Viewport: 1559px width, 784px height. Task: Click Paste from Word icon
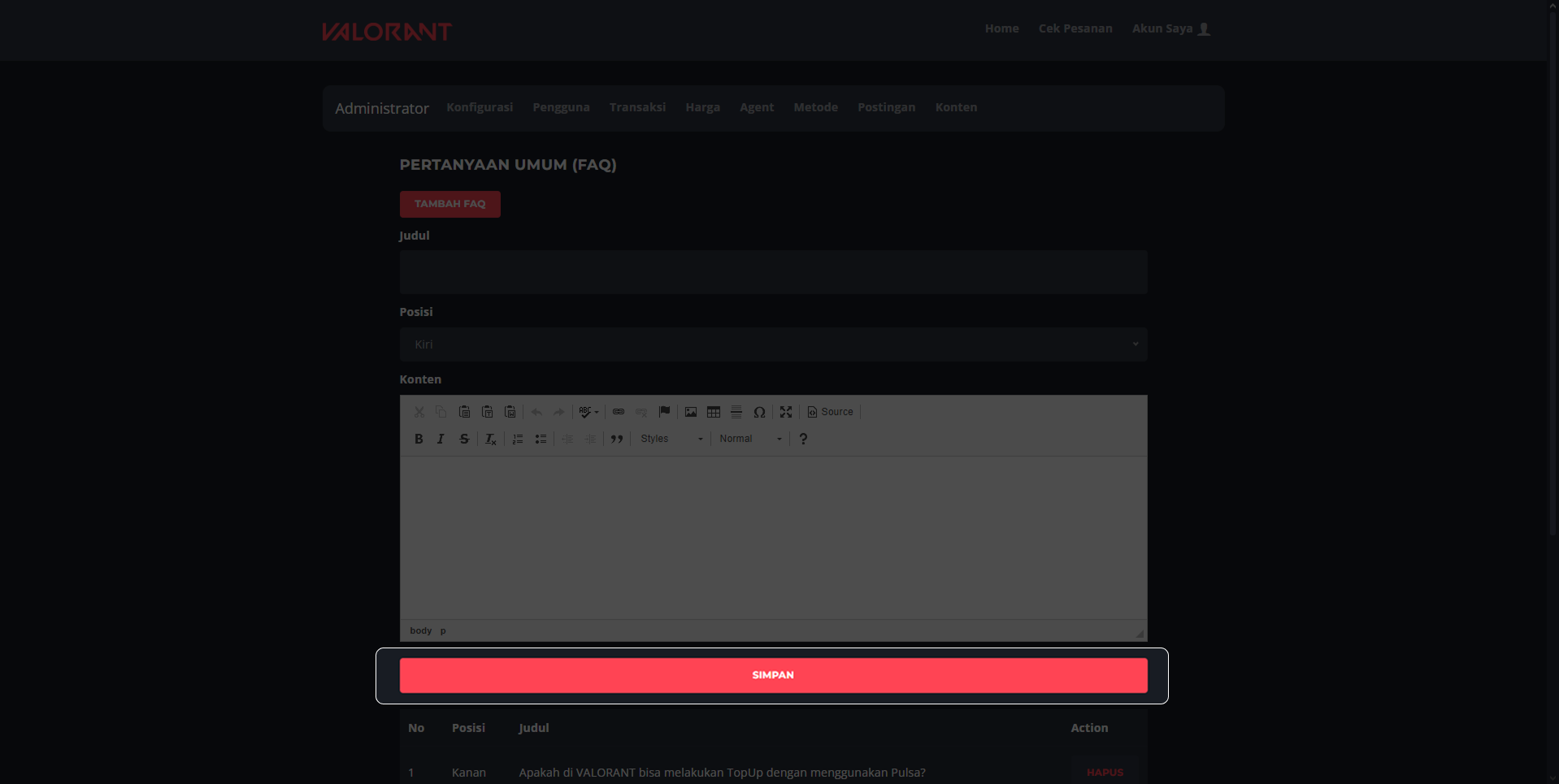510,412
